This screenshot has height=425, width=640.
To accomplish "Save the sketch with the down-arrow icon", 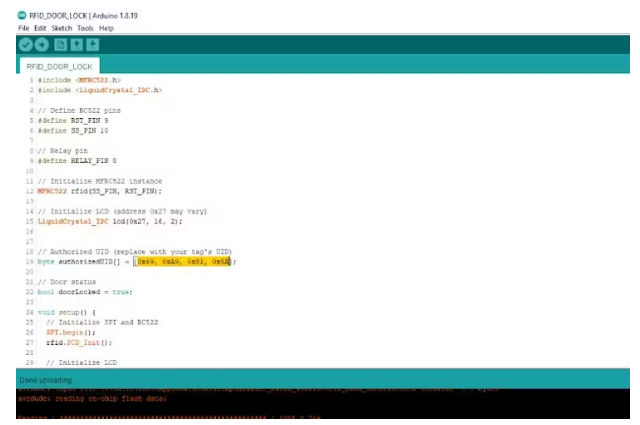I will tap(93, 45).
